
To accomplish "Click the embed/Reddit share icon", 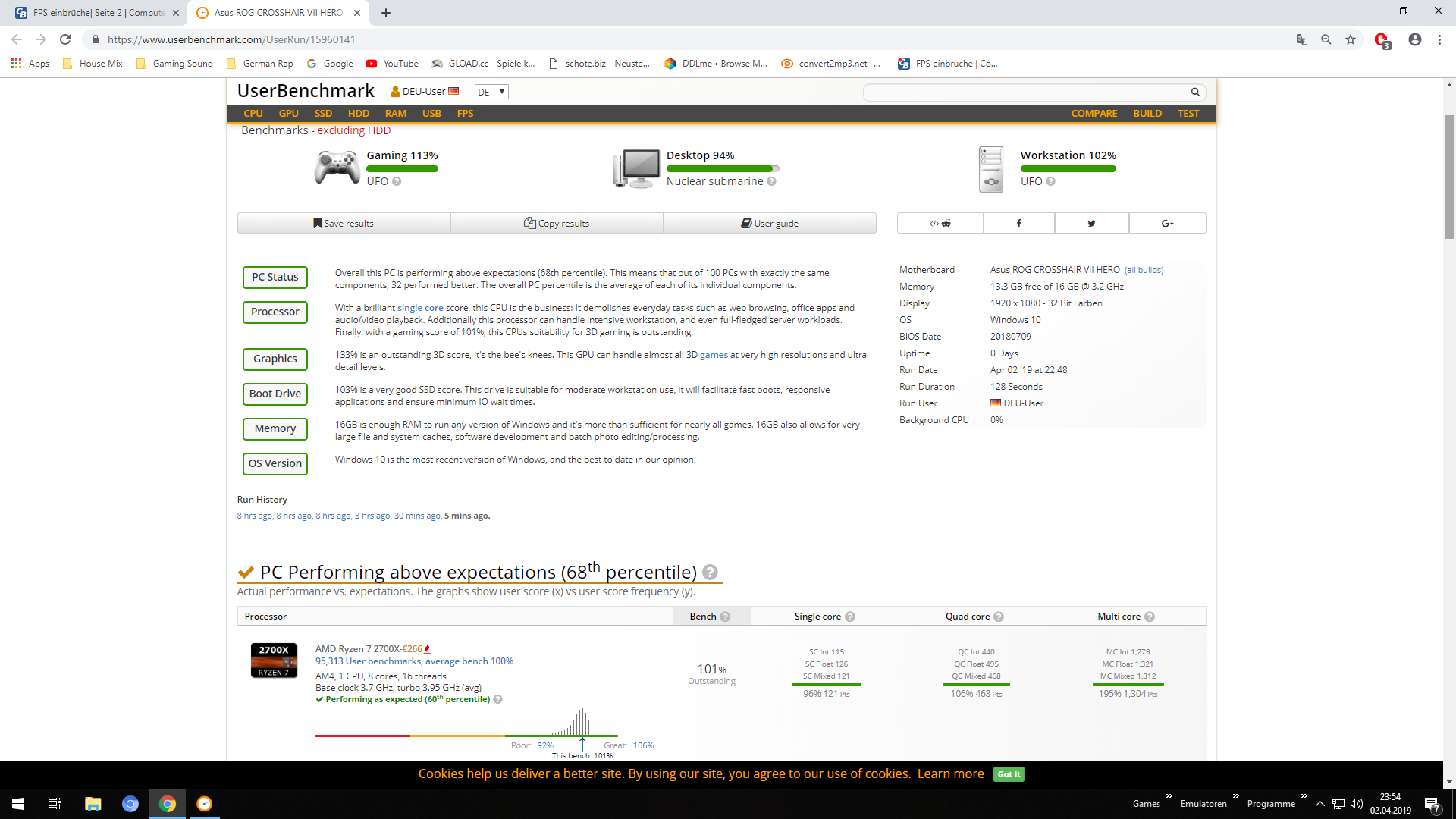I will point(940,223).
